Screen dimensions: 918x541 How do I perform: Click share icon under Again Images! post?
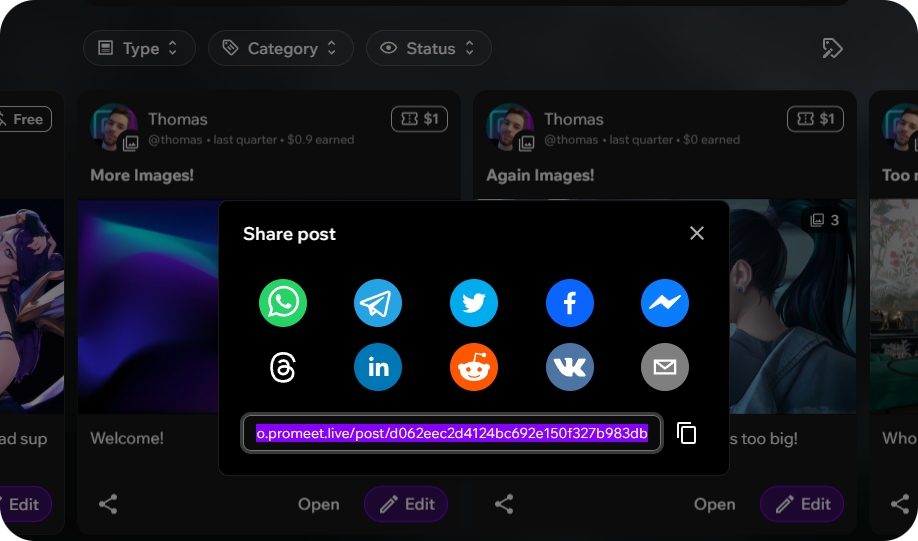[504, 504]
